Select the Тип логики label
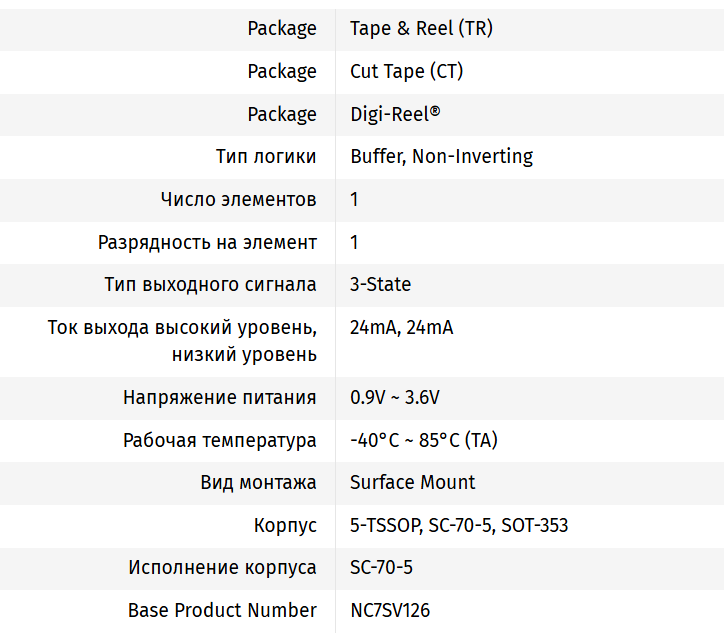Viewport: 724px width, 636px height. (x=266, y=157)
